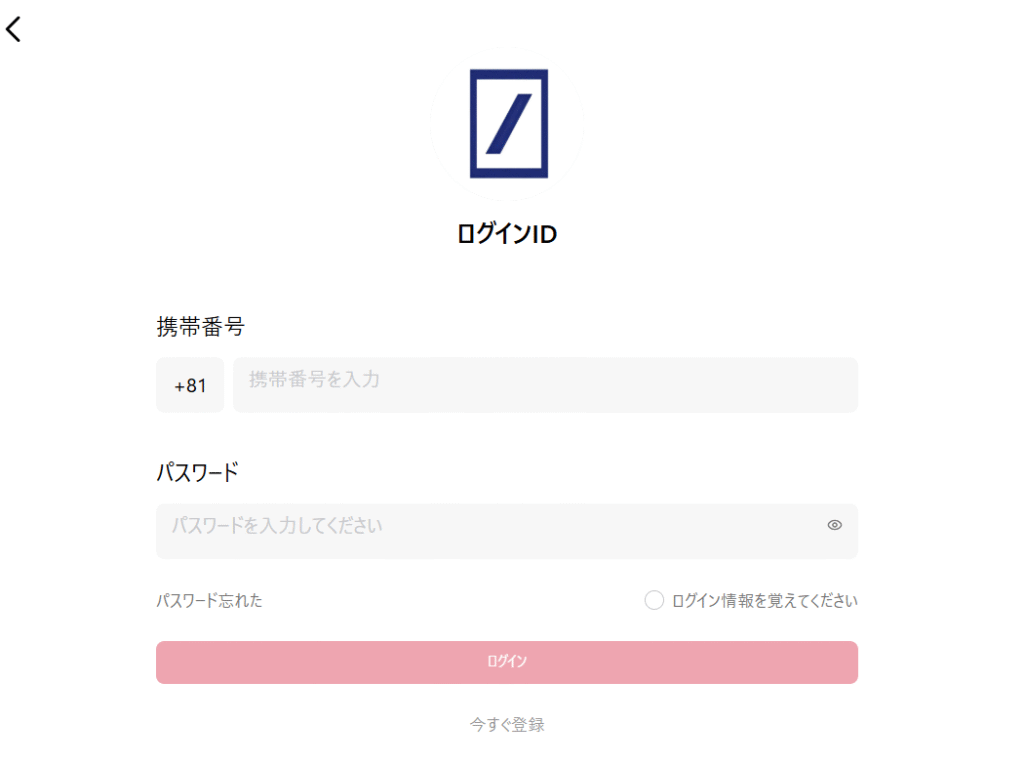1024x763 pixels.
Task: Select the +81 country code box
Action: point(189,385)
